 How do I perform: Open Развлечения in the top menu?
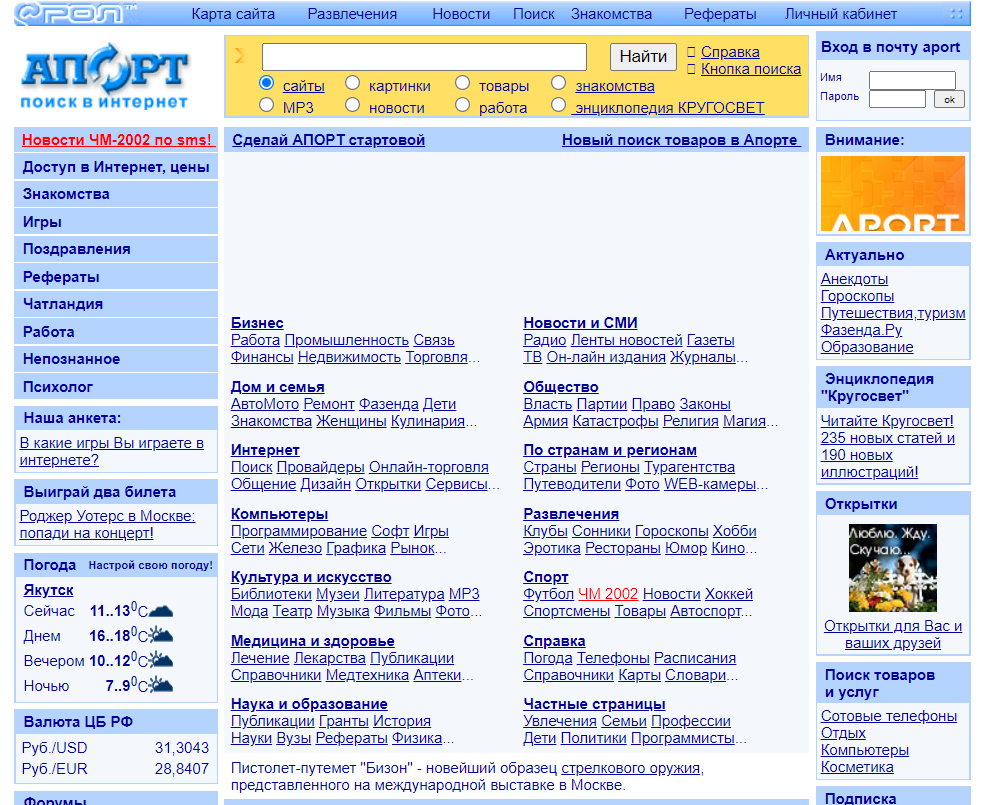(x=352, y=14)
